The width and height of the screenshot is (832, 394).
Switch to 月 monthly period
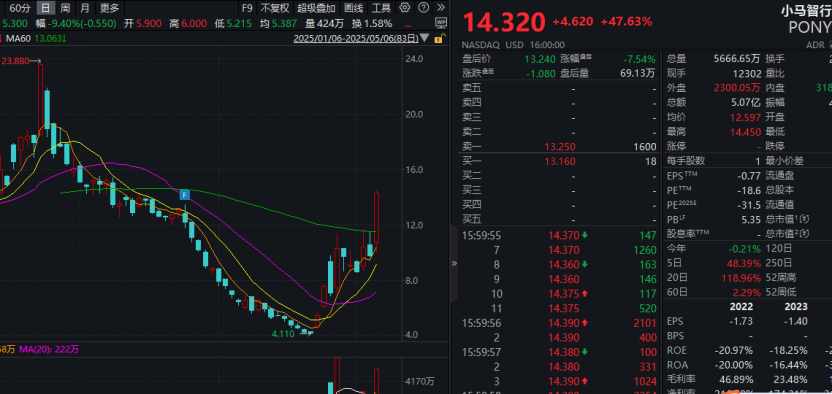click(85, 8)
